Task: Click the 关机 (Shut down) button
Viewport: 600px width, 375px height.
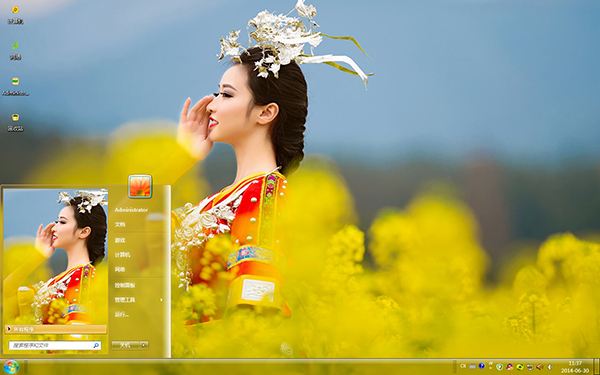Action: point(125,345)
